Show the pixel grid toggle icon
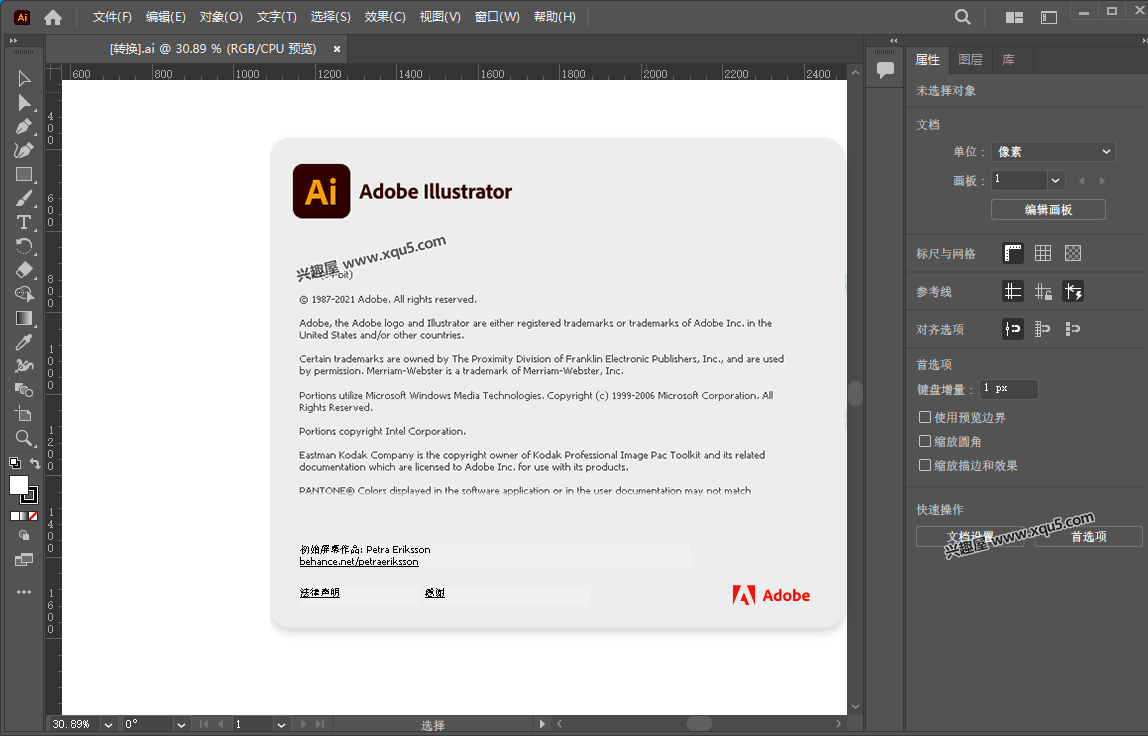 pyautogui.click(x=1043, y=253)
